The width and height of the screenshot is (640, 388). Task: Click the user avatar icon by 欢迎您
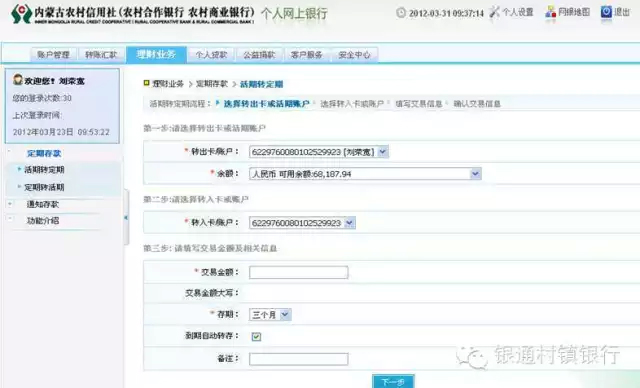tap(18, 80)
